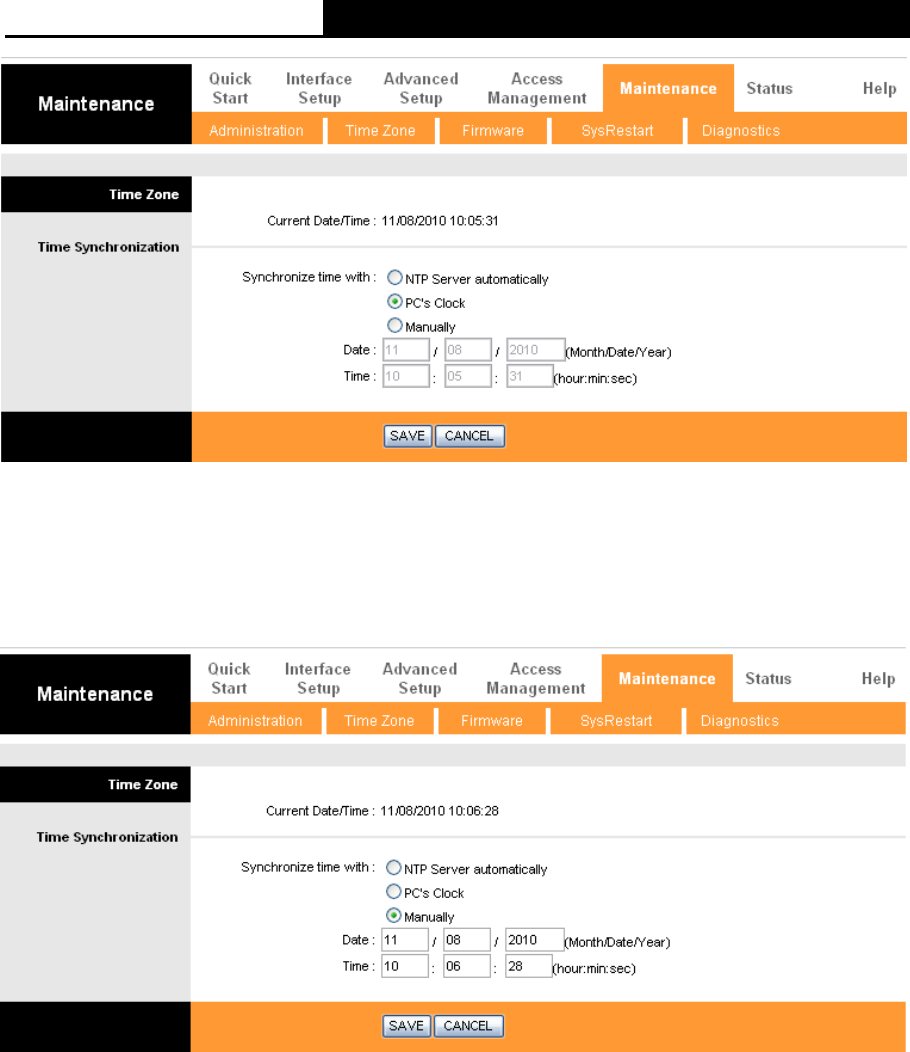This screenshot has width=910, height=1052.
Task: Click the greyed minutes field showing 05
Action: (468, 376)
